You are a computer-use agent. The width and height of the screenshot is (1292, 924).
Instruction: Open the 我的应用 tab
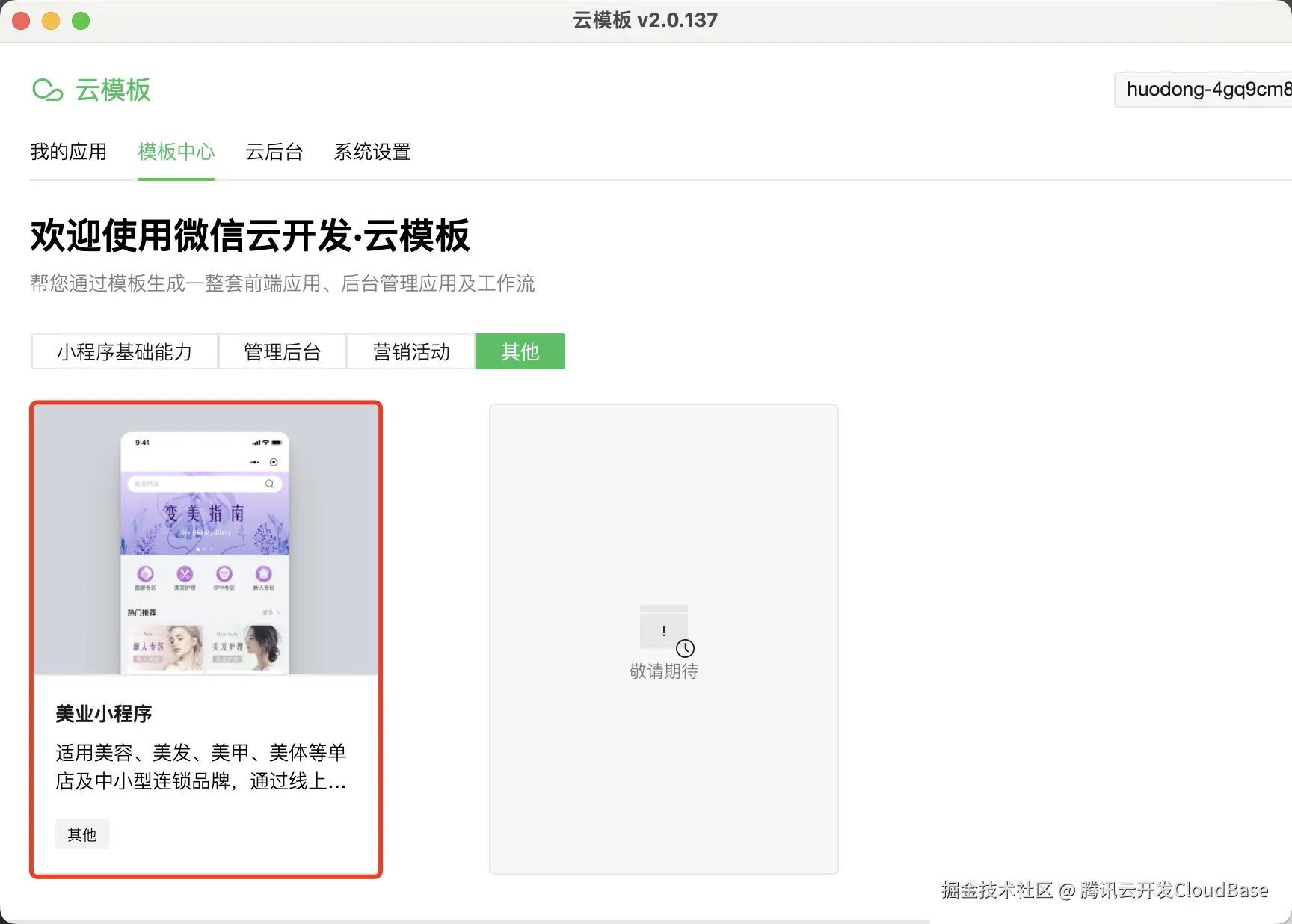pyautogui.click(x=69, y=152)
